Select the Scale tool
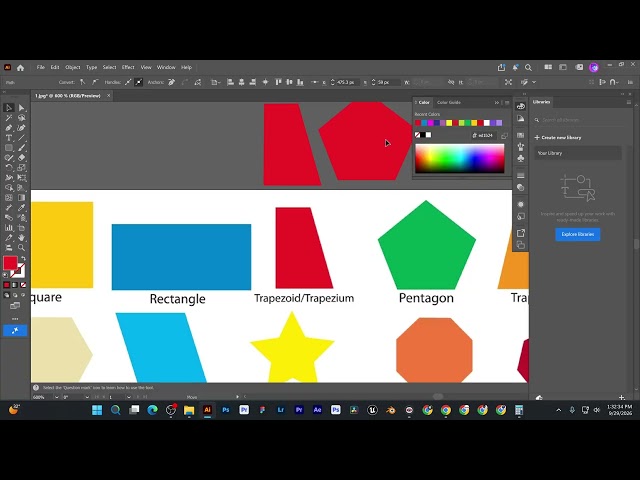The width and height of the screenshot is (640, 480). click(22, 168)
